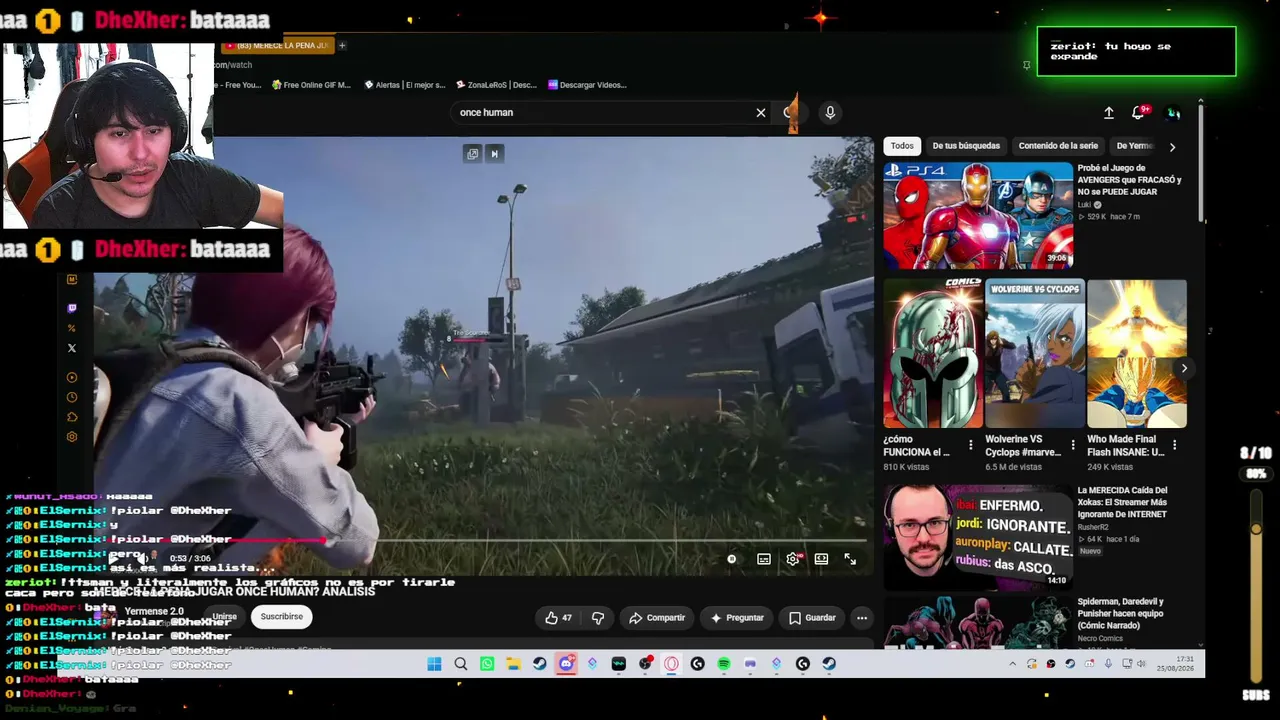Select the 'Contenido de la serie' chip
This screenshot has width=1280, height=720.
coord(1058,146)
